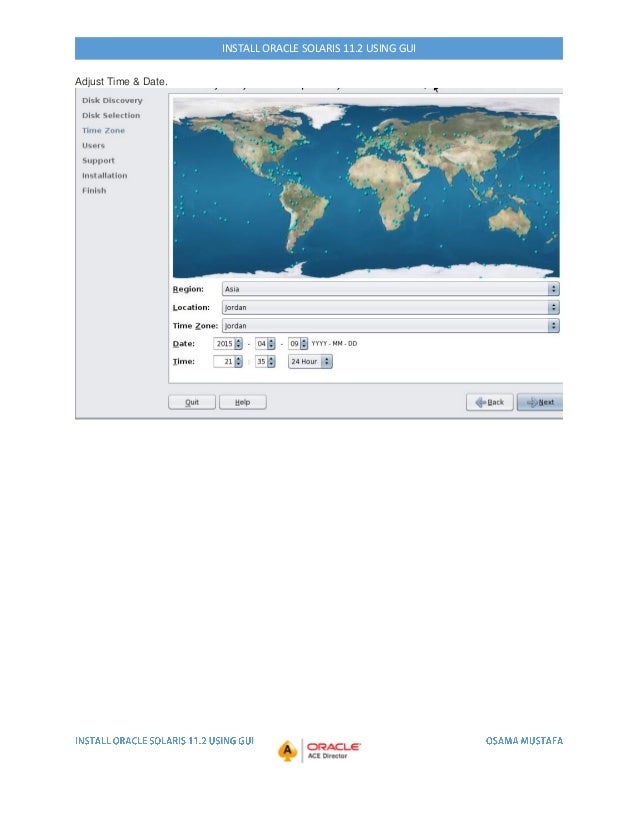Open the 24 Hour format dropdown
This screenshot has height=826, width=638.
pyautogui.click(x=310, y=361)
